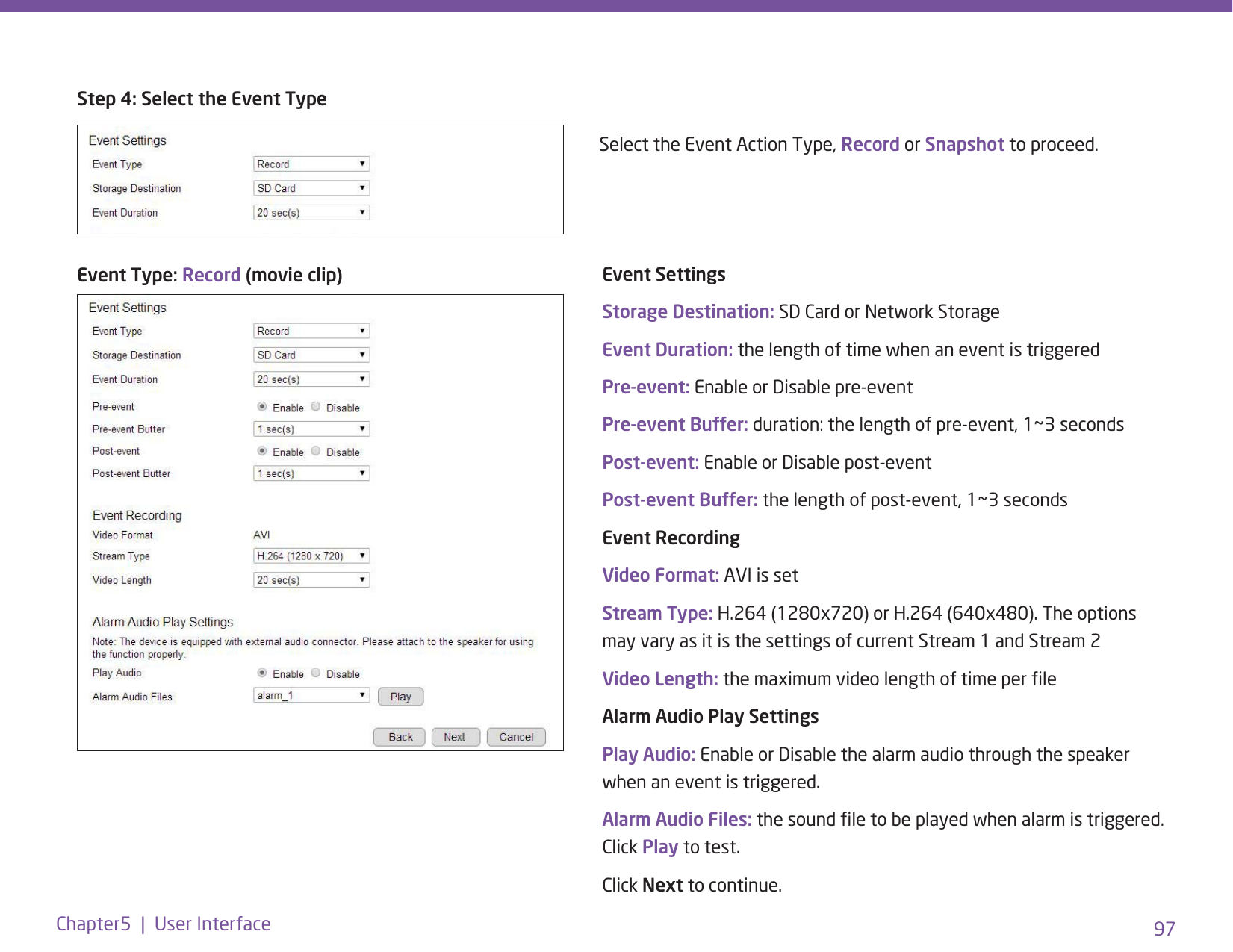Select Enable radio for Pre-event

262,407
